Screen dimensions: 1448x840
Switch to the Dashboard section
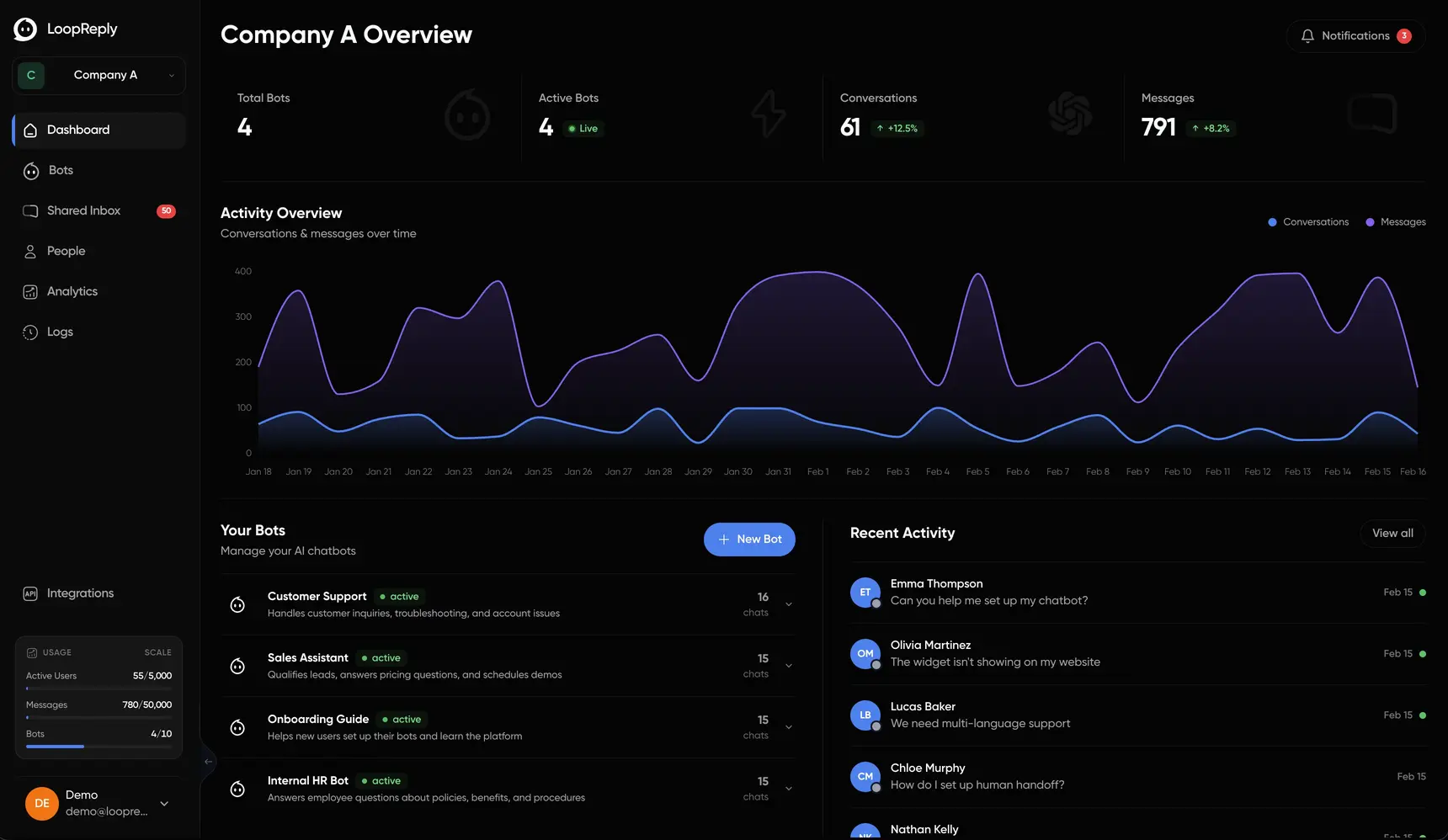pos(78,130)
